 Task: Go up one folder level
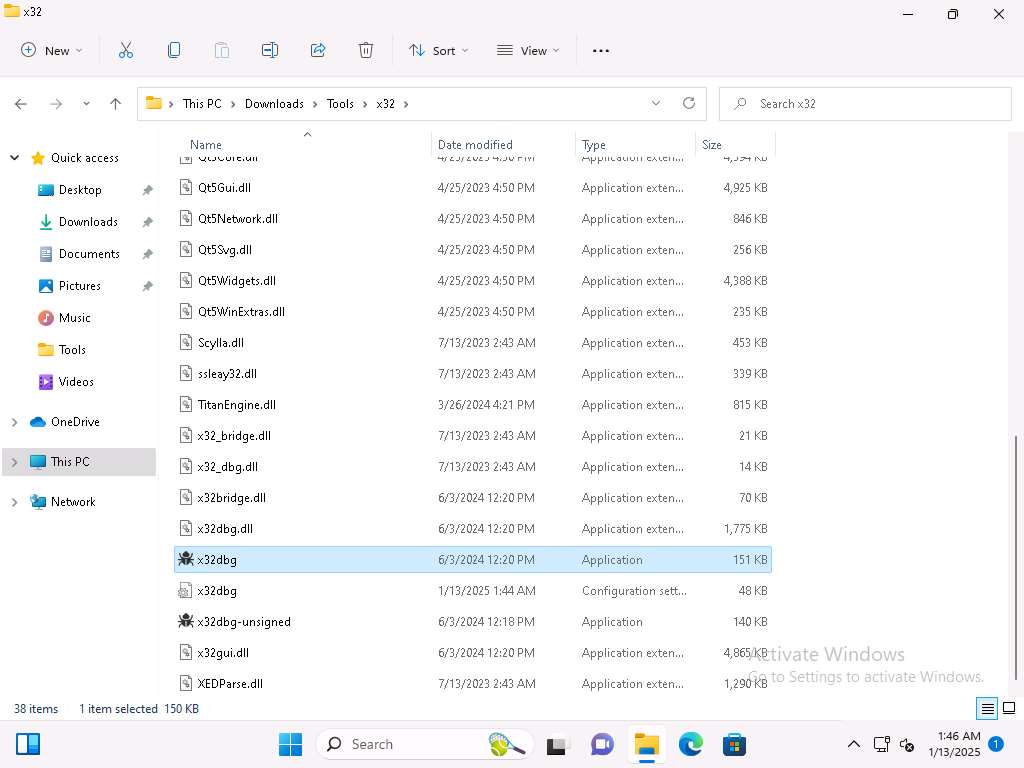coord(115,103)
